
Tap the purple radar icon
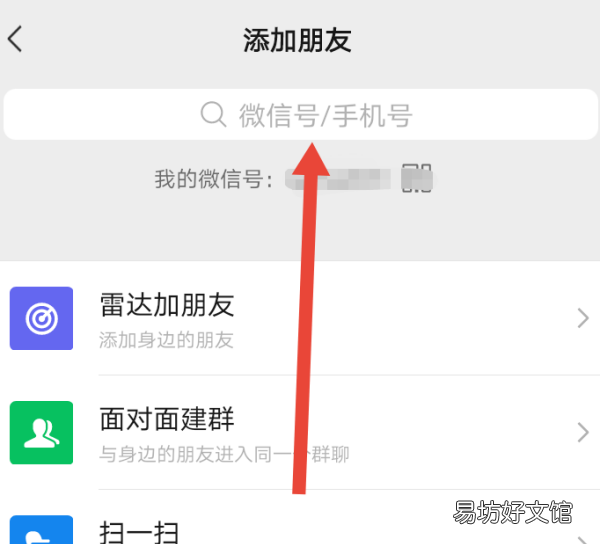41,318
